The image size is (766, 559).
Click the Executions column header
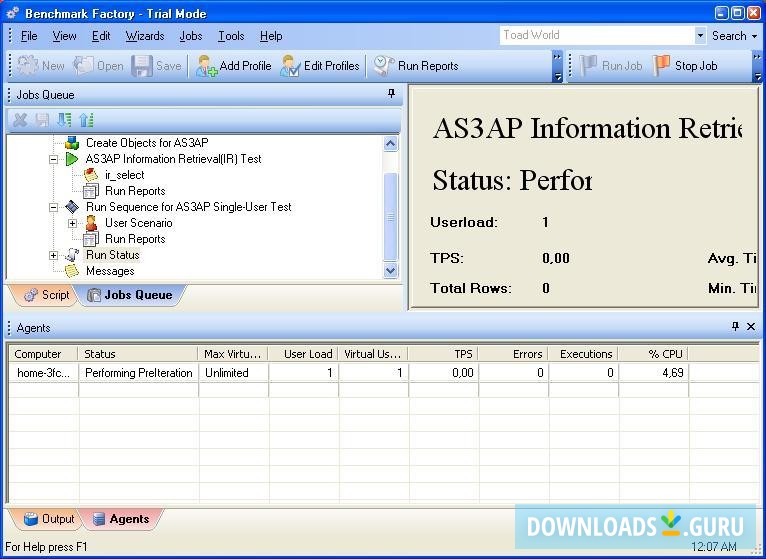[583, 354]
